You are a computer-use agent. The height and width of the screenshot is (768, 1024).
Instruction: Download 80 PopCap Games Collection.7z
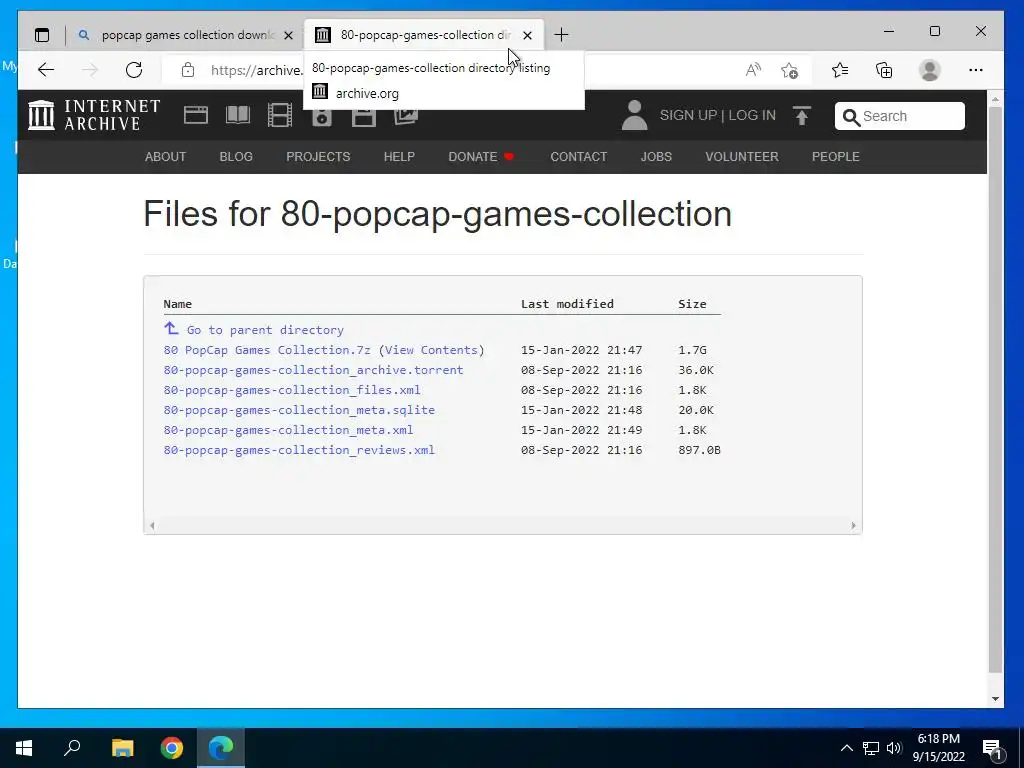coord(267,350)
